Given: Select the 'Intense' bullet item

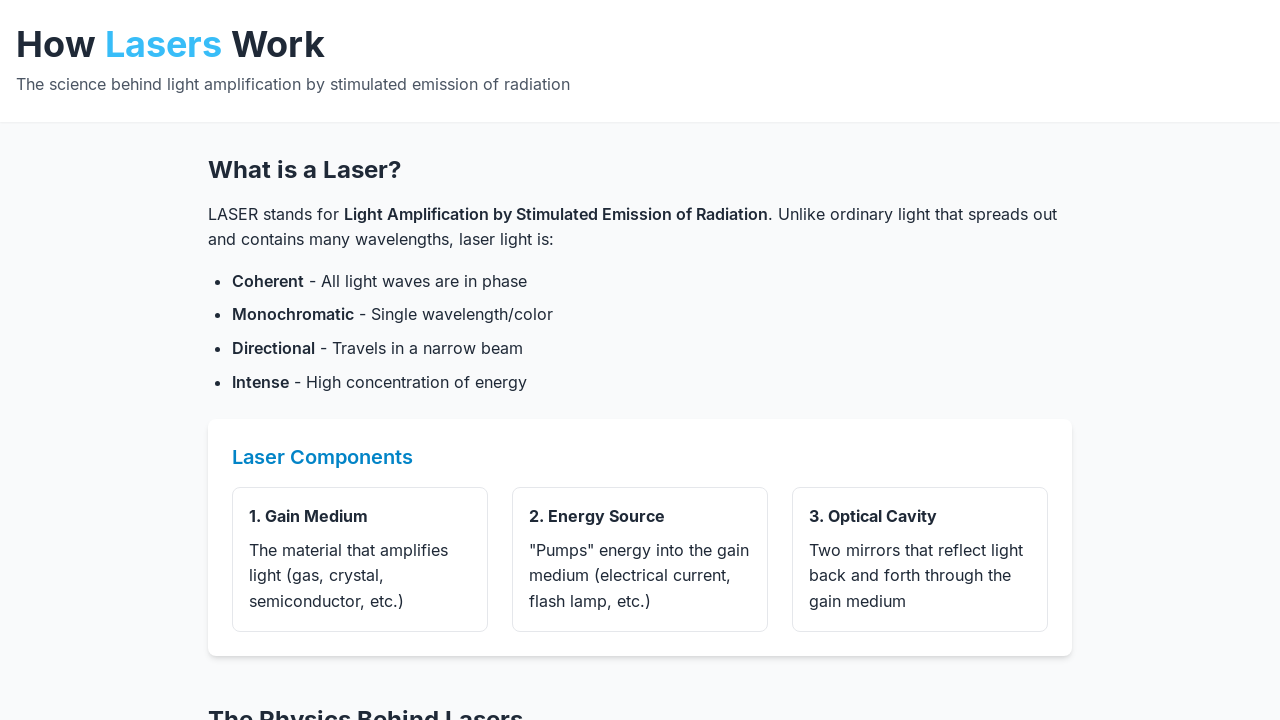Looking at the screenshot, I should 379,382.
